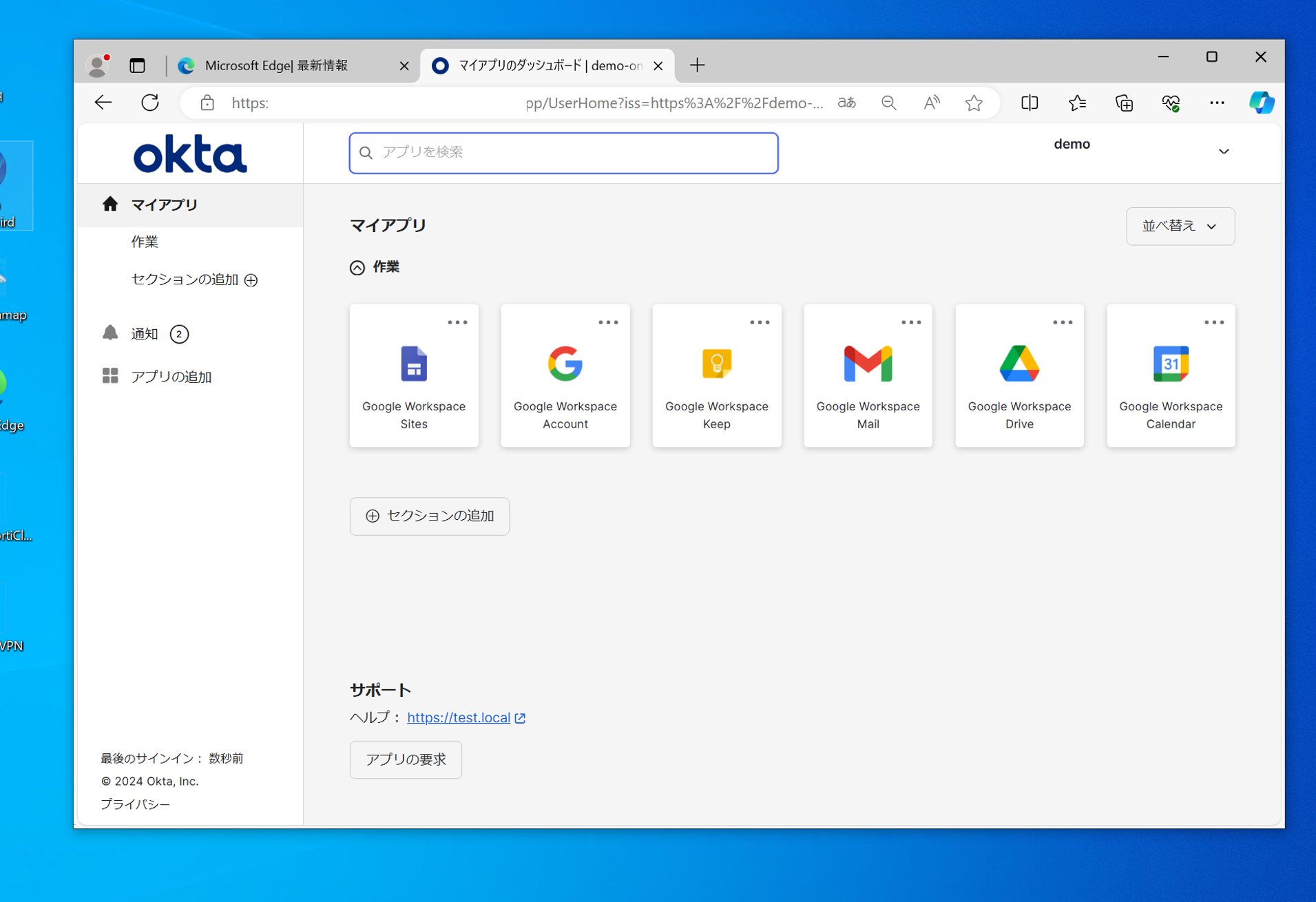The width and height of the screenshot is (1316, 902).
Task: Open options menu for Mail tile
Action: [x=912, y=322]
